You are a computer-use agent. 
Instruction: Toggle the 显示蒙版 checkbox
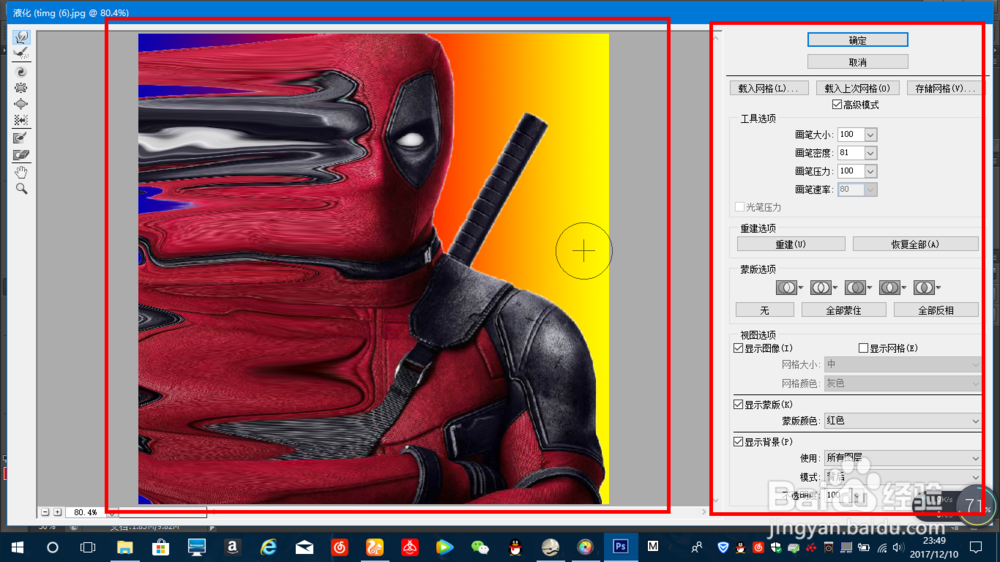(738, 404)
